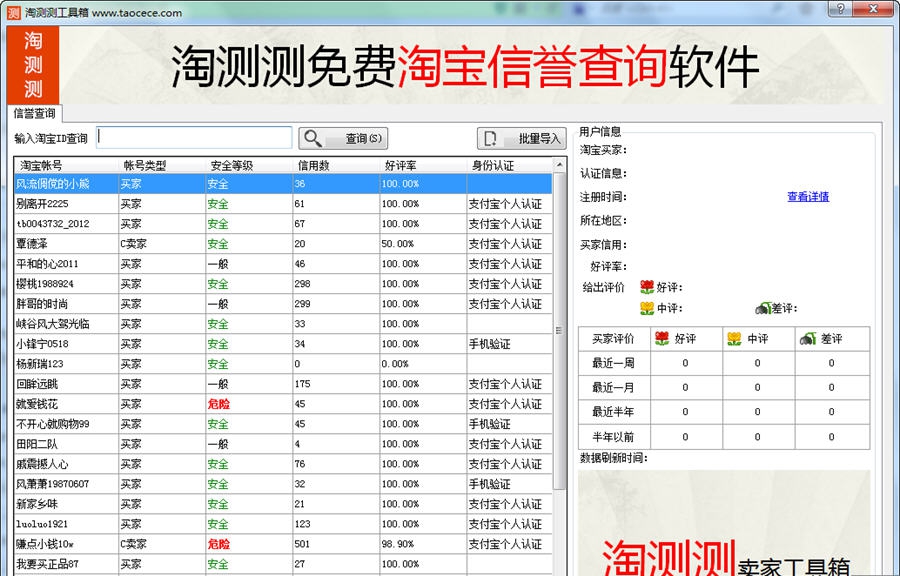The image size is (900, 576).
Task: Click the 半年以前 row label
Action: (x=613, y=437)
